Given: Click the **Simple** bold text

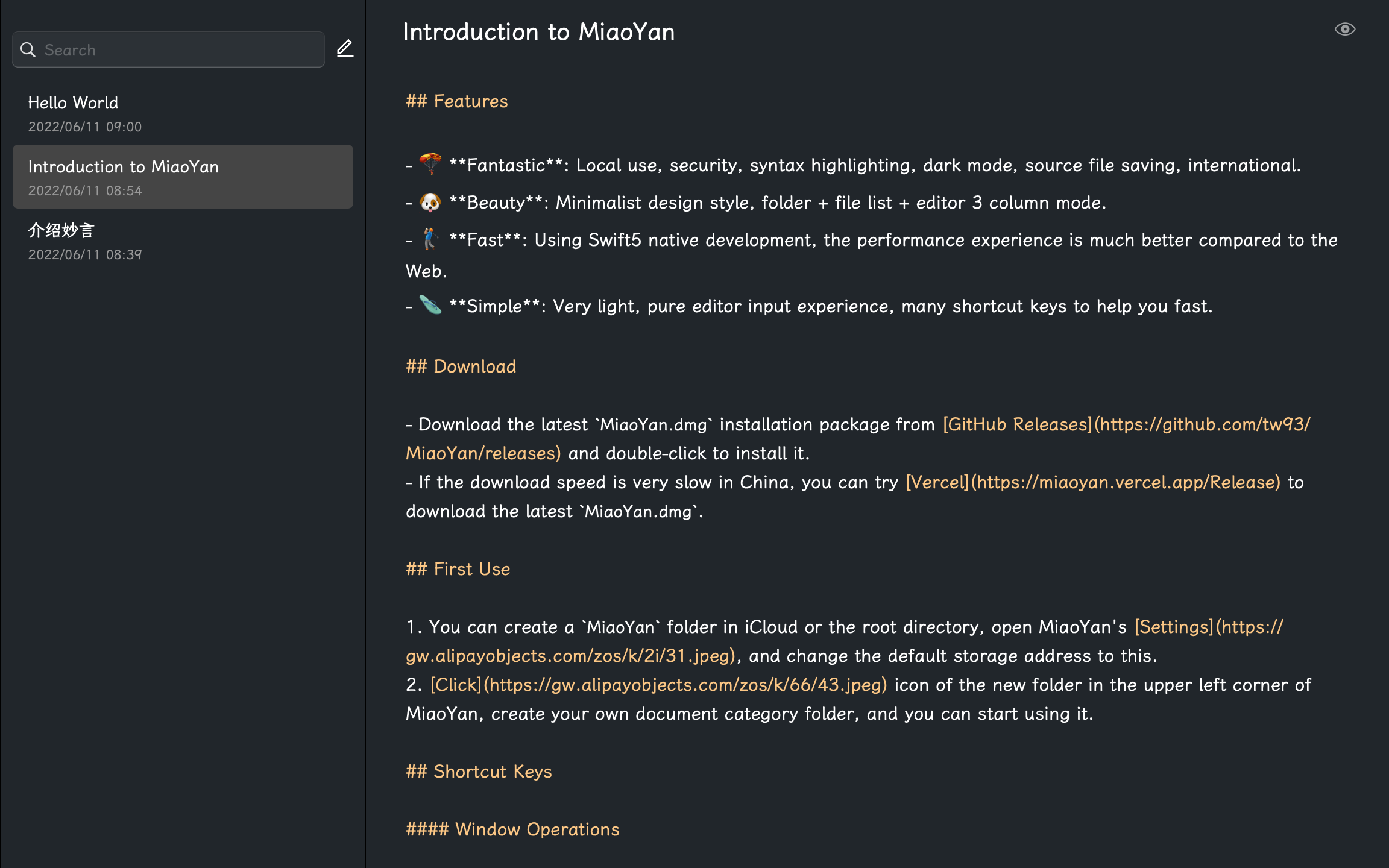Looking at the screenshot, I should click(x=494, y=306).
